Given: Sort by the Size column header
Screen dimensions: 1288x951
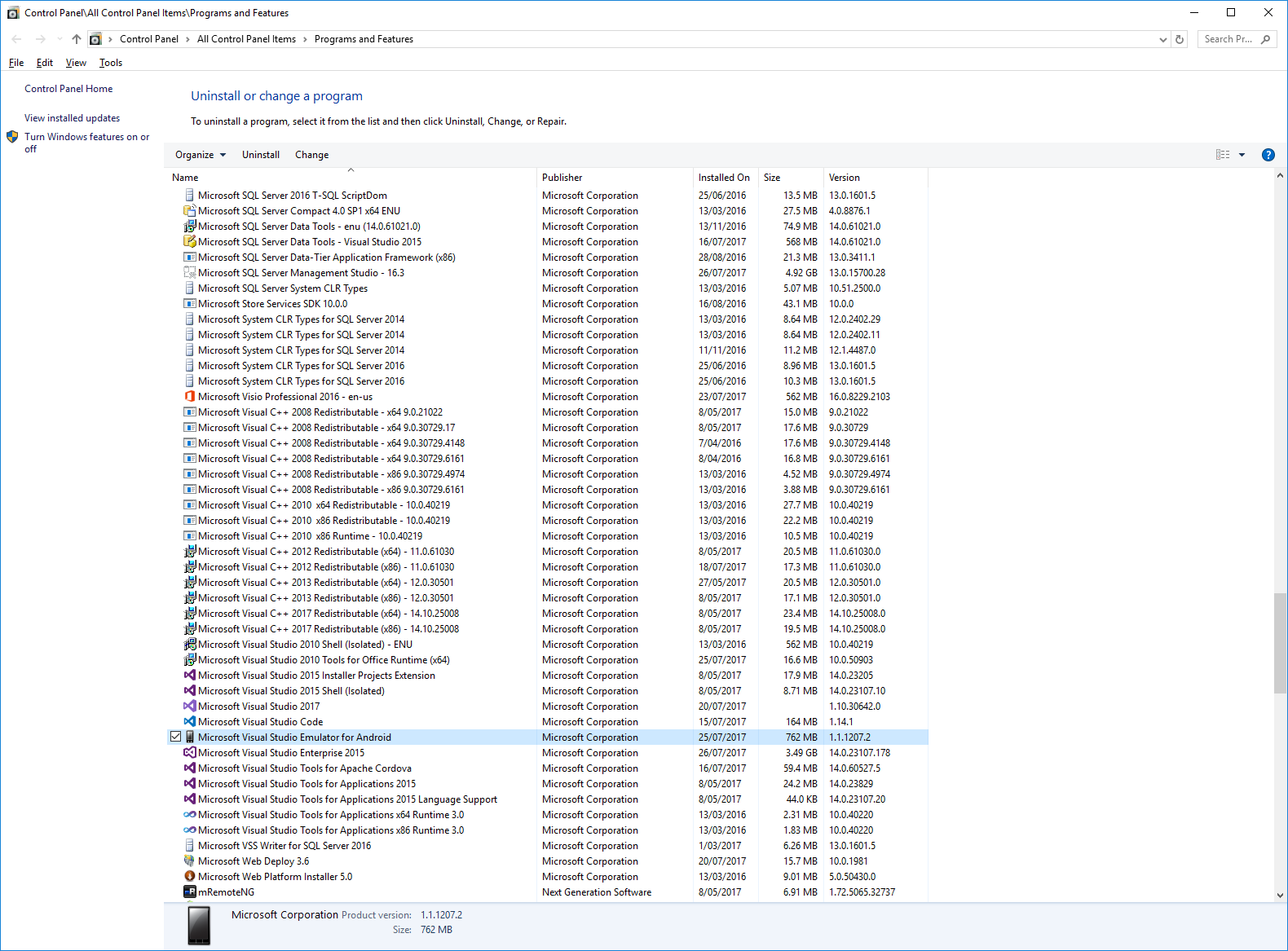Looking at the screenshot, I should pyautogui.click(x=790, y=178).
